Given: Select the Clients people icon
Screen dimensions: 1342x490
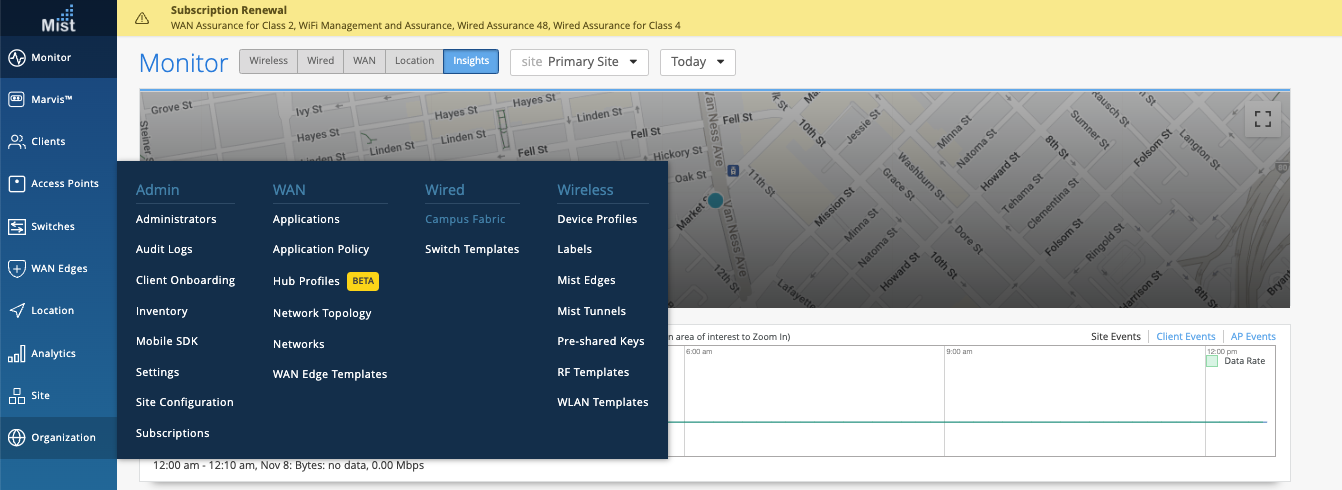Looking at the screenshot, I should pyautogui.click(x=16, y=142).
